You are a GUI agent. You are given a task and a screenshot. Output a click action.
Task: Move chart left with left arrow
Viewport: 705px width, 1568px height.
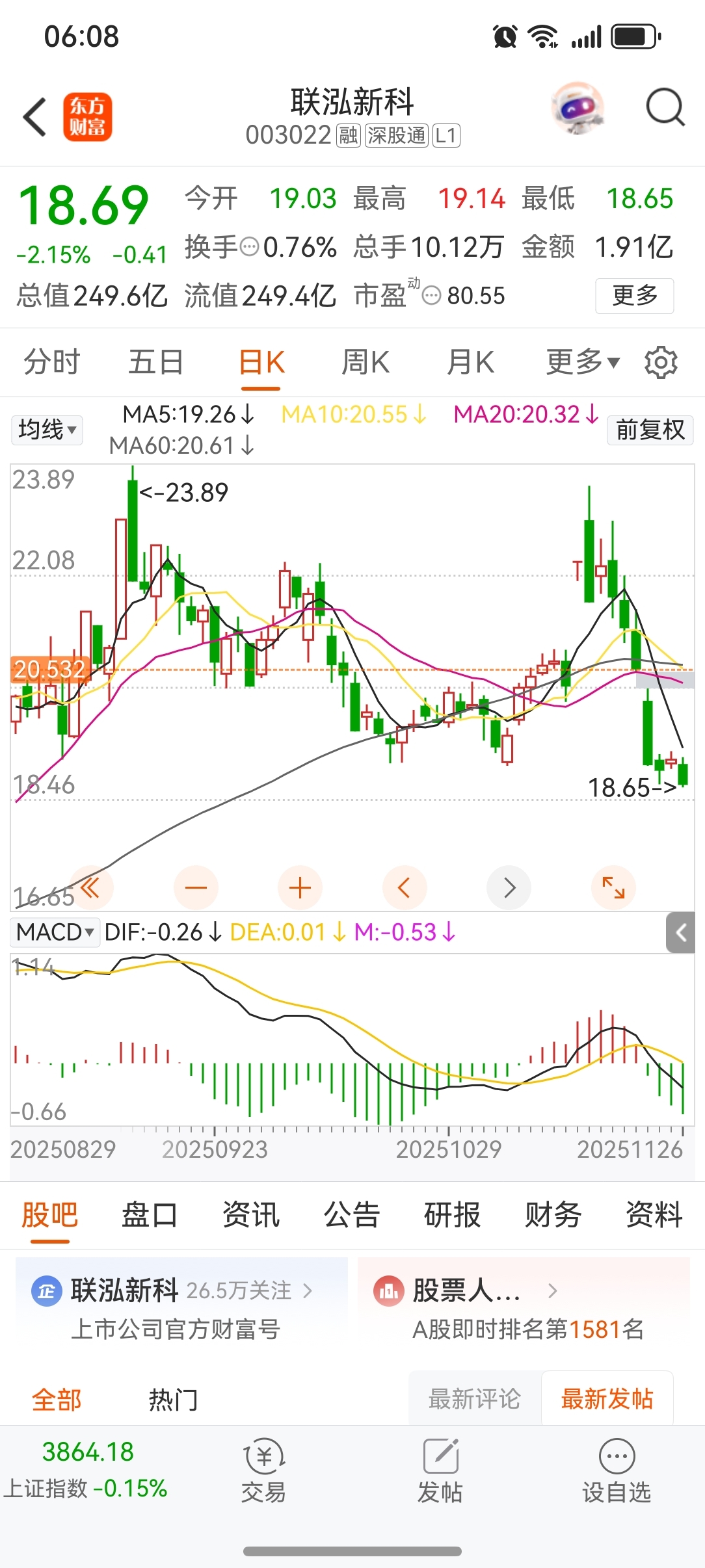405,887
